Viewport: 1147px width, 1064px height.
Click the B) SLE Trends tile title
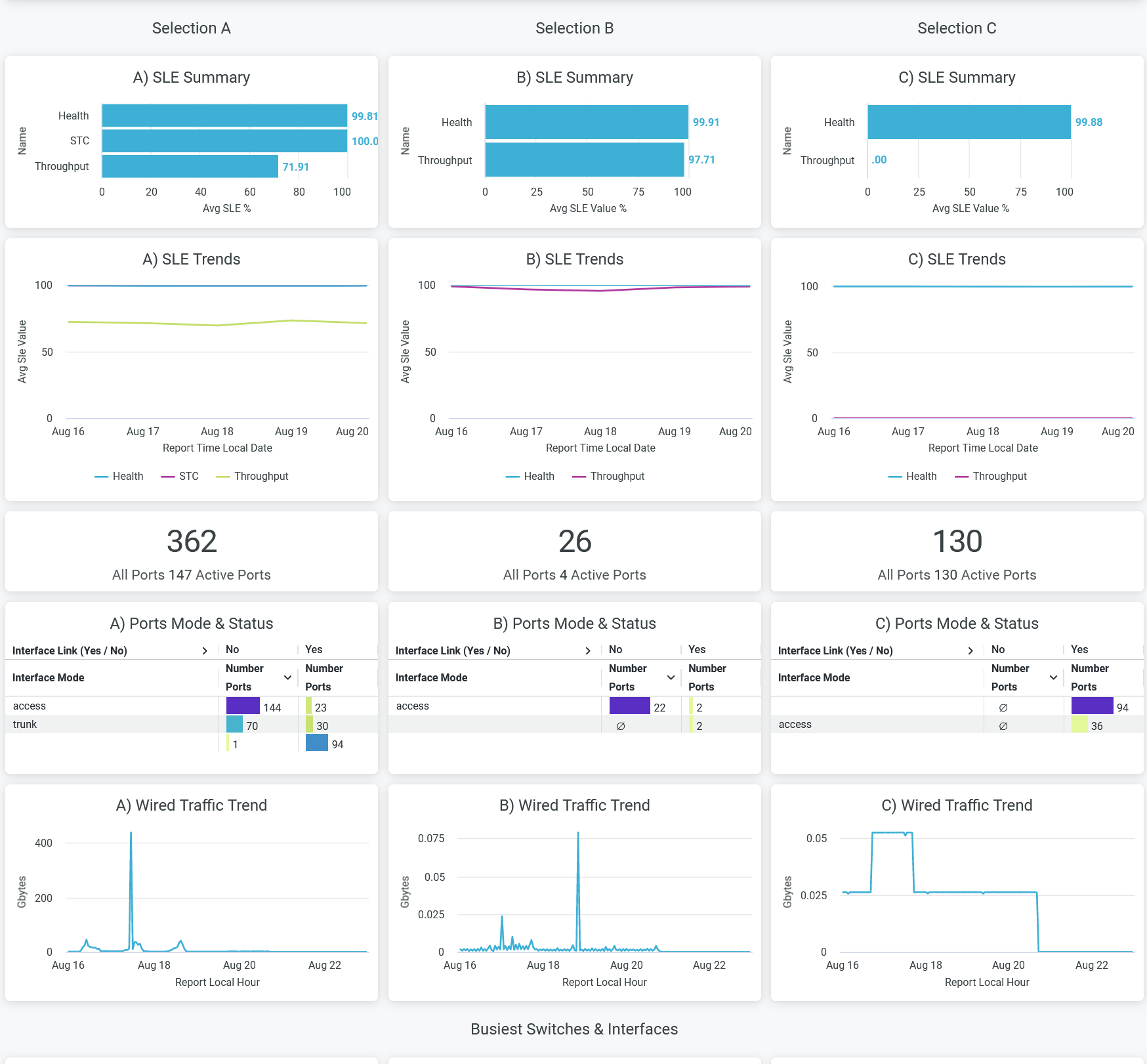point(575,259)
